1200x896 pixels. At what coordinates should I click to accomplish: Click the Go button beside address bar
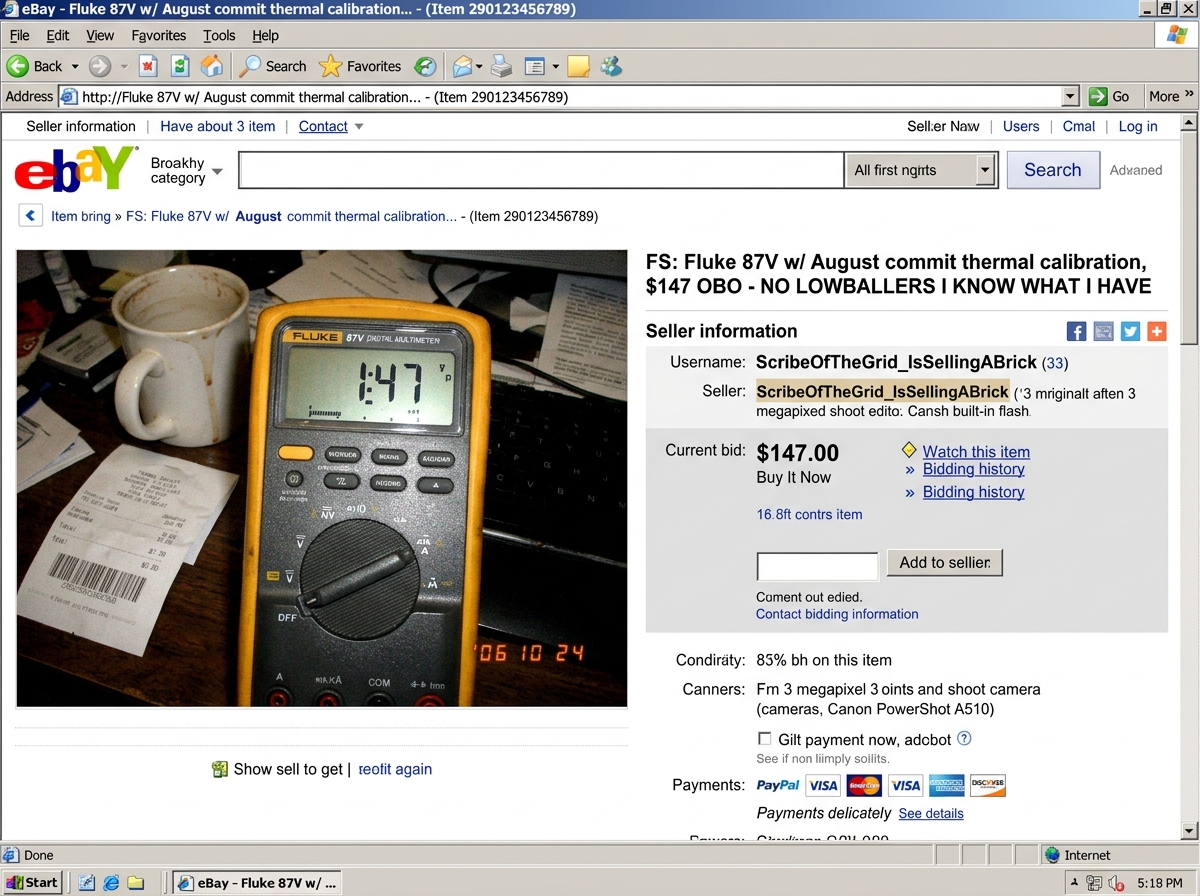tap(1110, 97)
